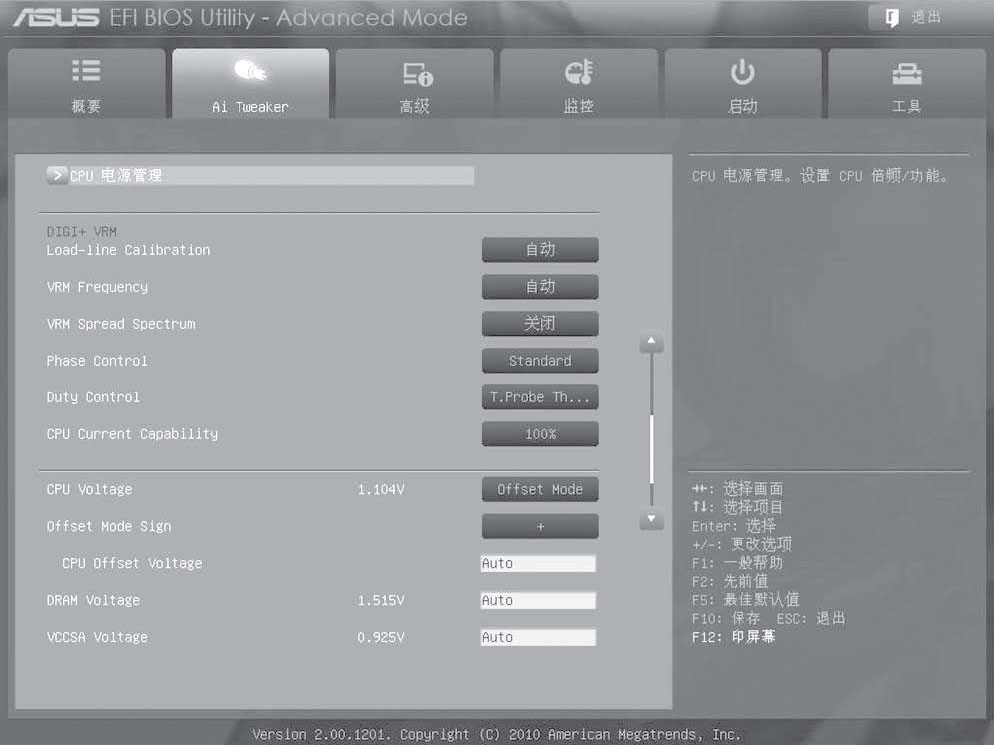Select the CPU Current Capability label
The image size is (994, 745).
[x=132, y=434]
